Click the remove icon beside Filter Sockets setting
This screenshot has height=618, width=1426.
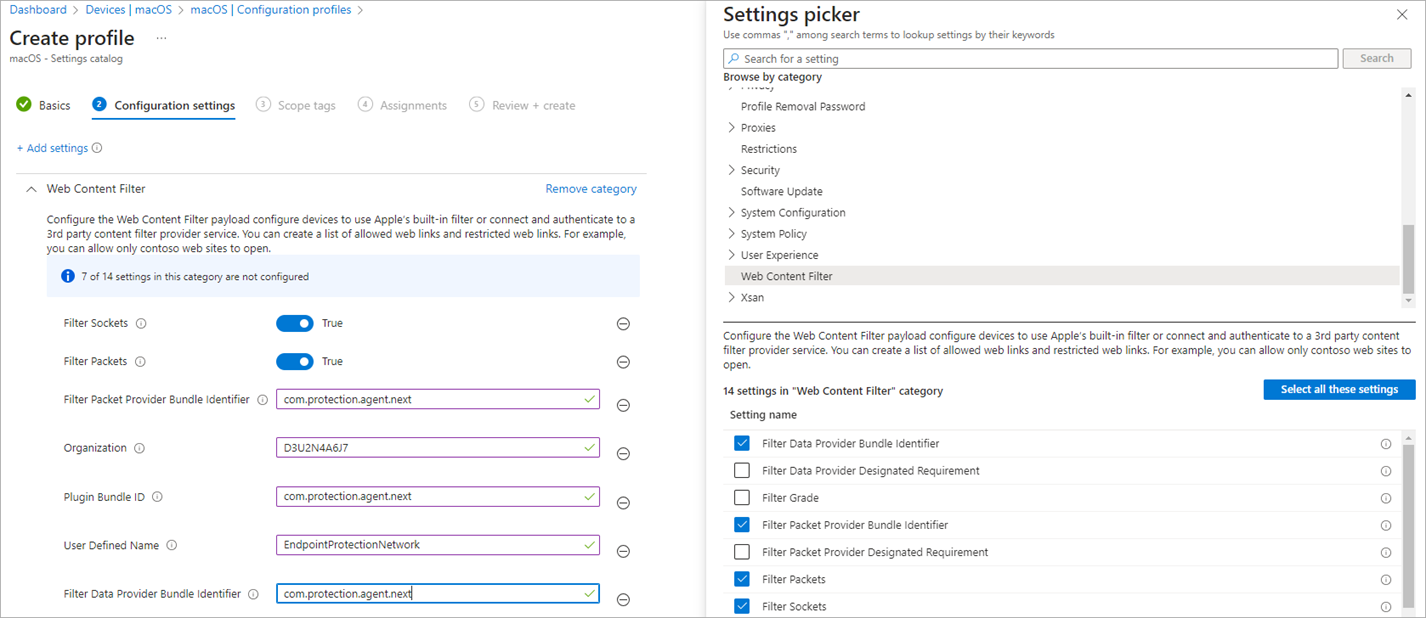tap(622, 323)
